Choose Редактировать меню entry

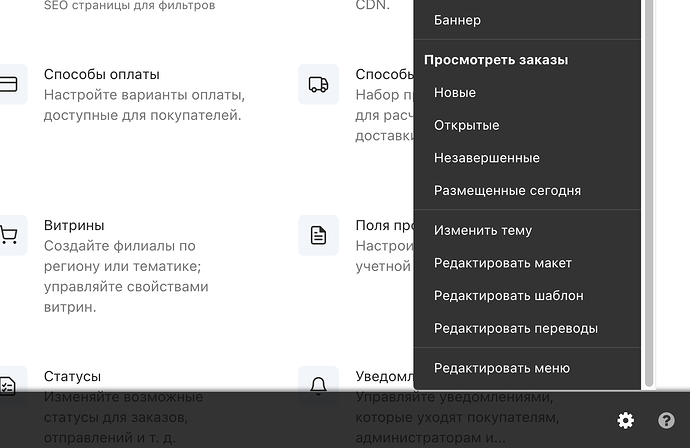[x=527, y=368]
